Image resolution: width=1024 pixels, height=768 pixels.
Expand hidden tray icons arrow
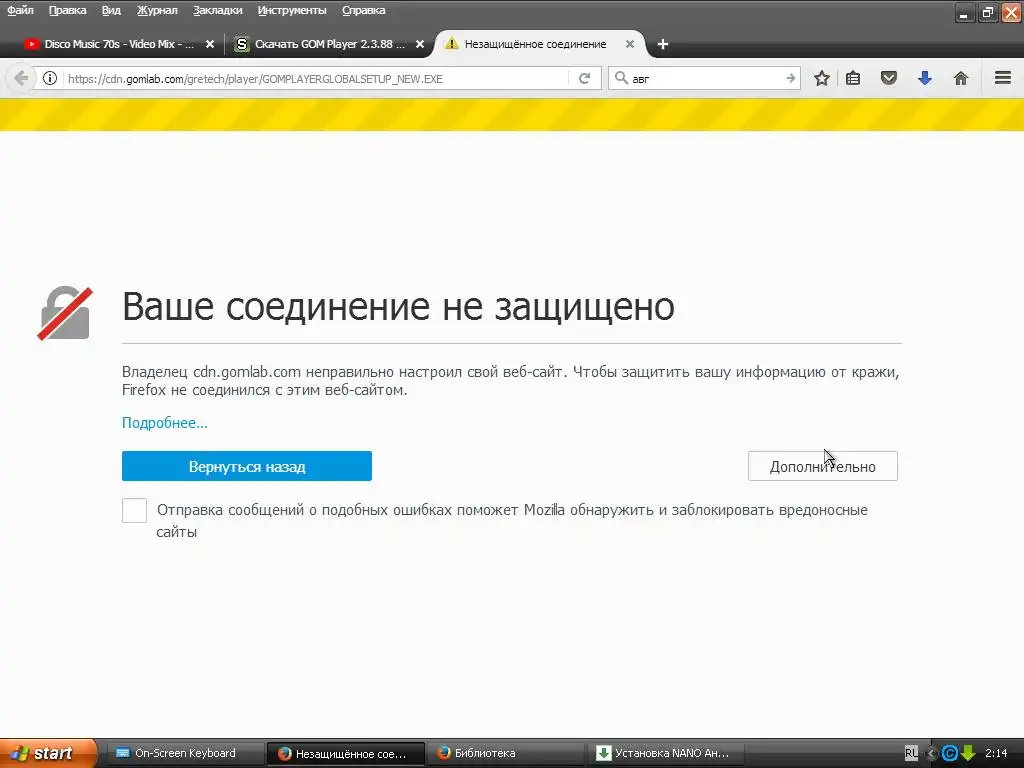932,754
